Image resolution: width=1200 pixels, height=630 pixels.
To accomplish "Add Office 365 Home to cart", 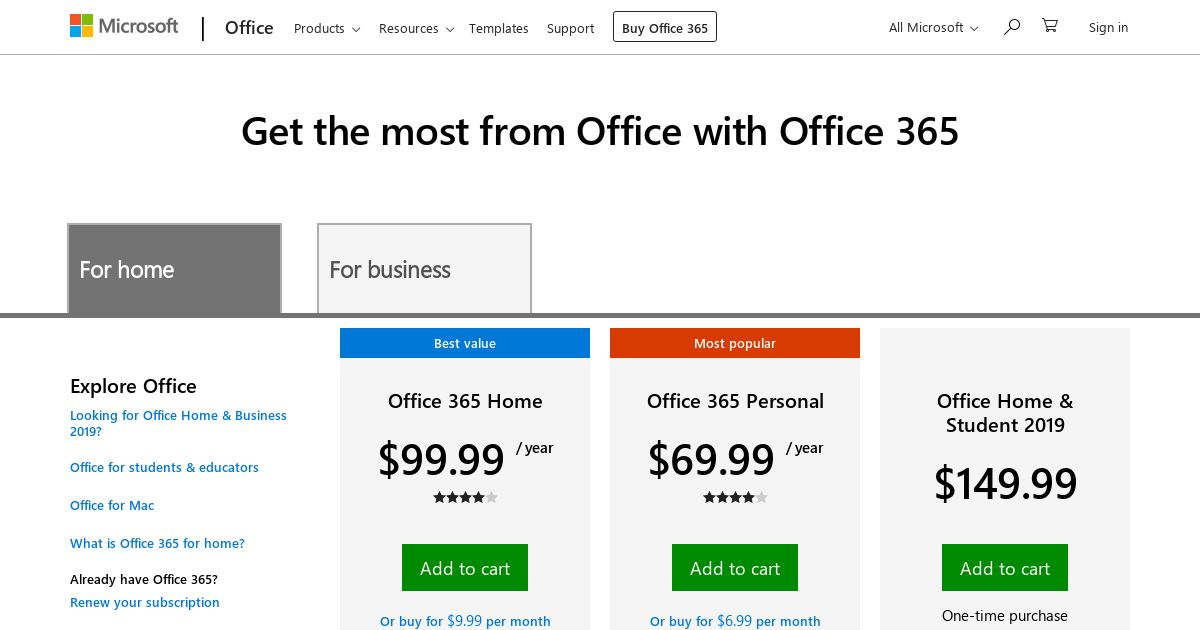I will pos(465,568).
